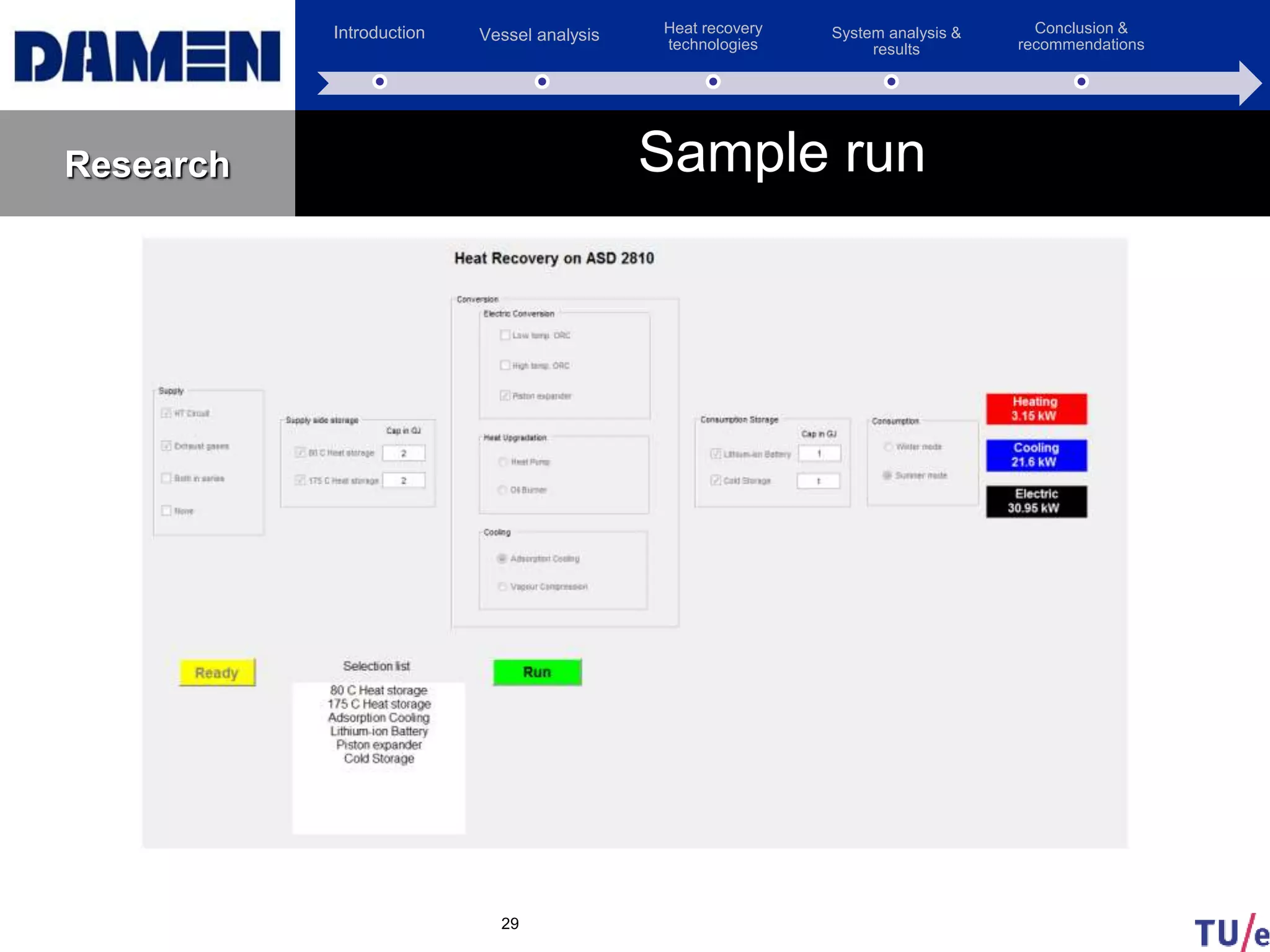Select 'Piston expander' in Selection list

point(379,745)
